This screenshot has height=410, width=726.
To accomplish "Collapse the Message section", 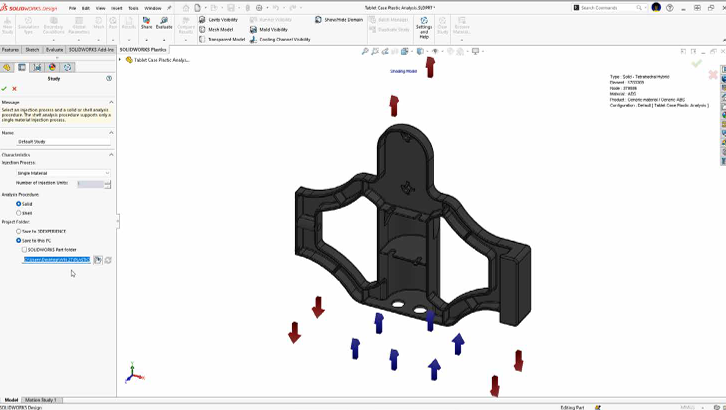I will point(111,102).
